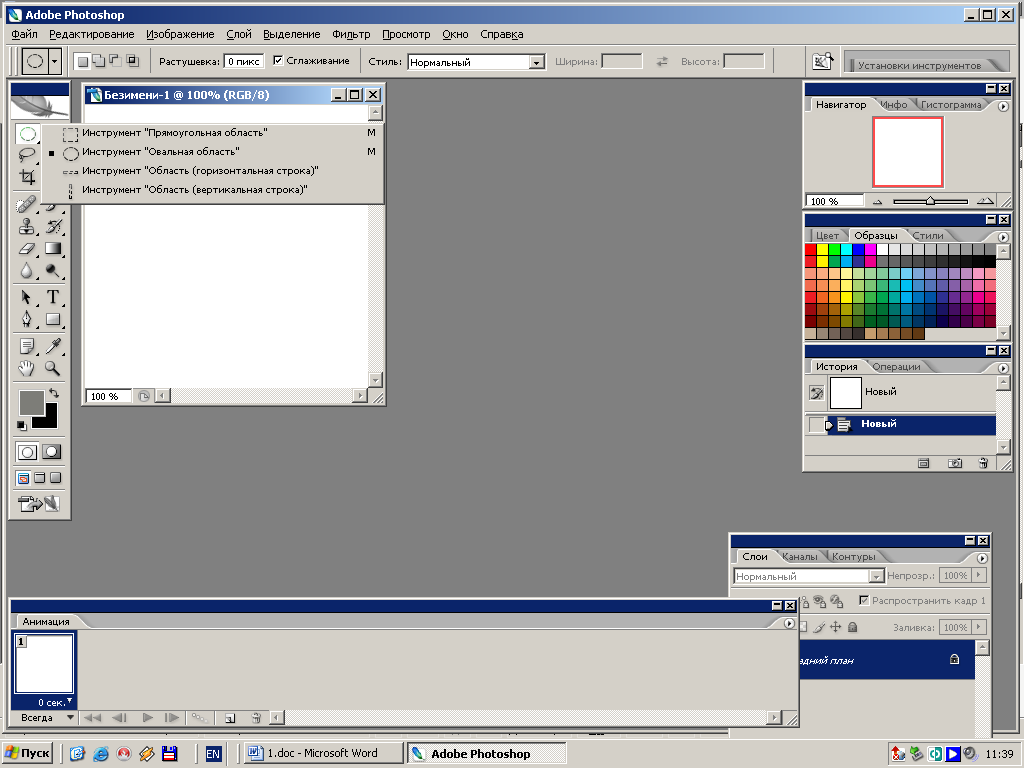Image resolution: width=1024 pixels, height=768 pixels.
Task: Choose Прямоугольная область tool from flyout
Action: click(x=213, y=133)
